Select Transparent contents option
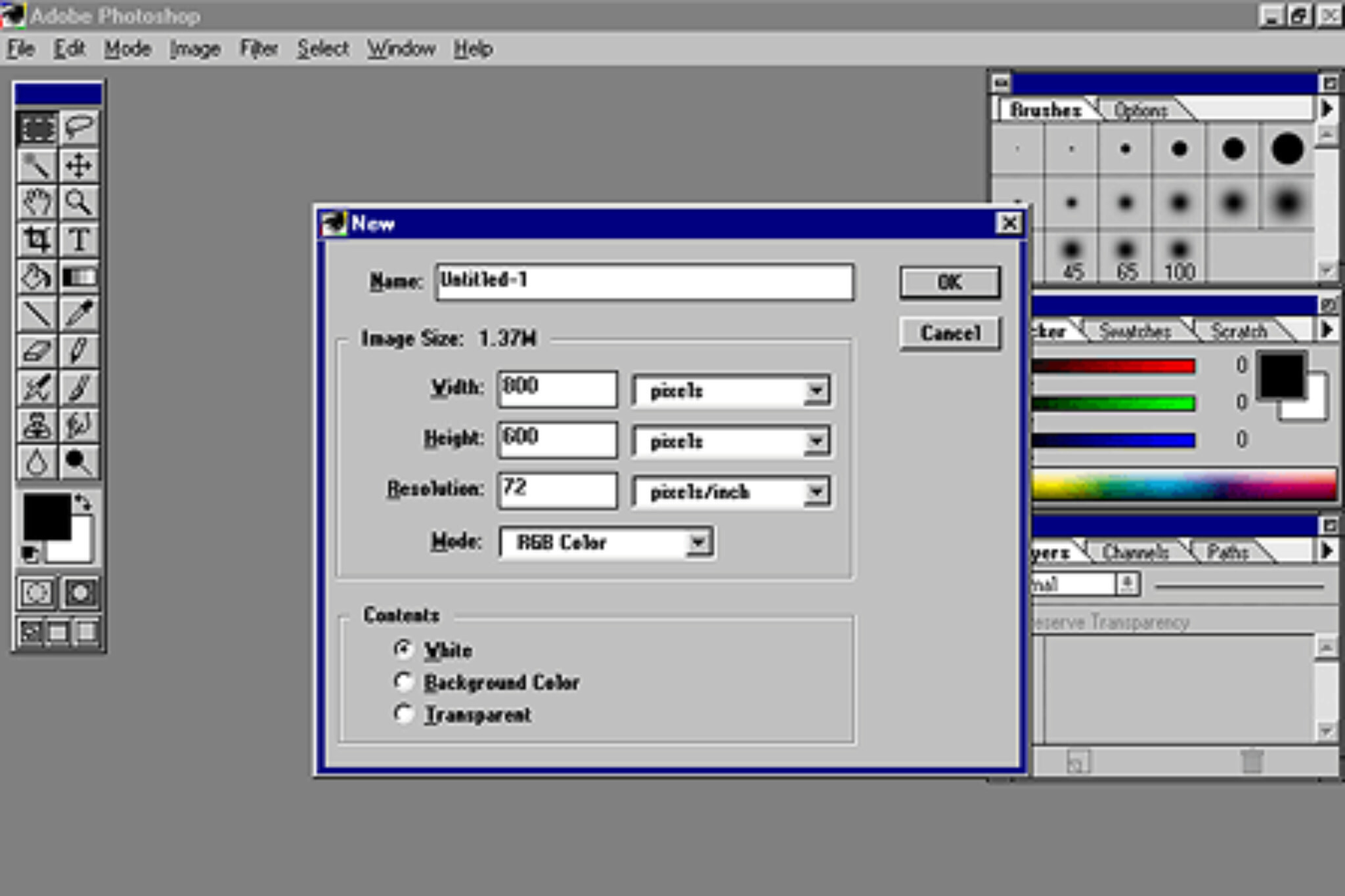Viewport: 1345px width, 896px height. click(x=403, y=714)
